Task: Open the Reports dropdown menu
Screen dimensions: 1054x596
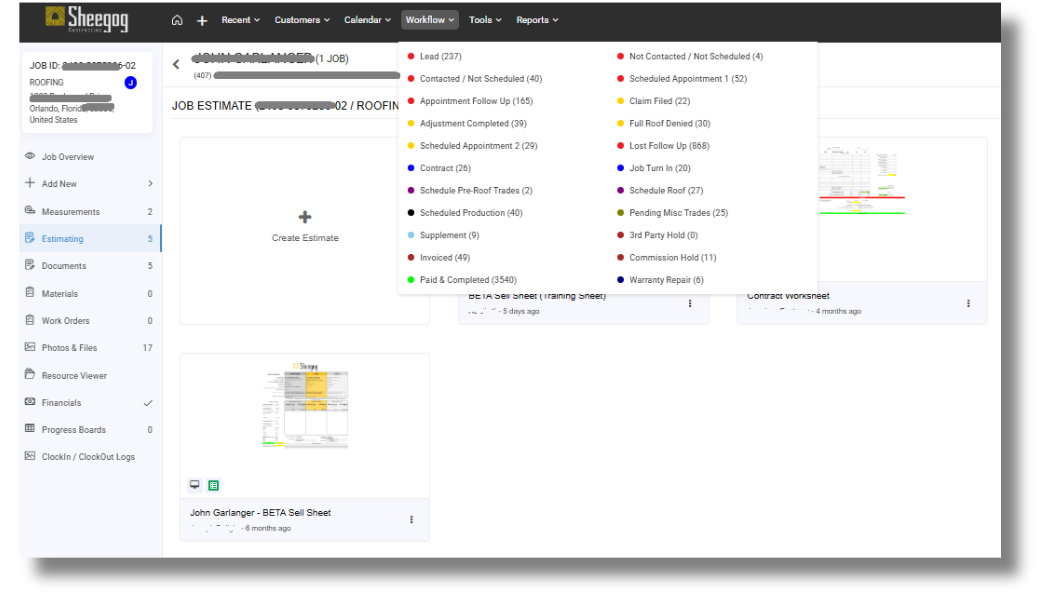Action: (537, 19)
